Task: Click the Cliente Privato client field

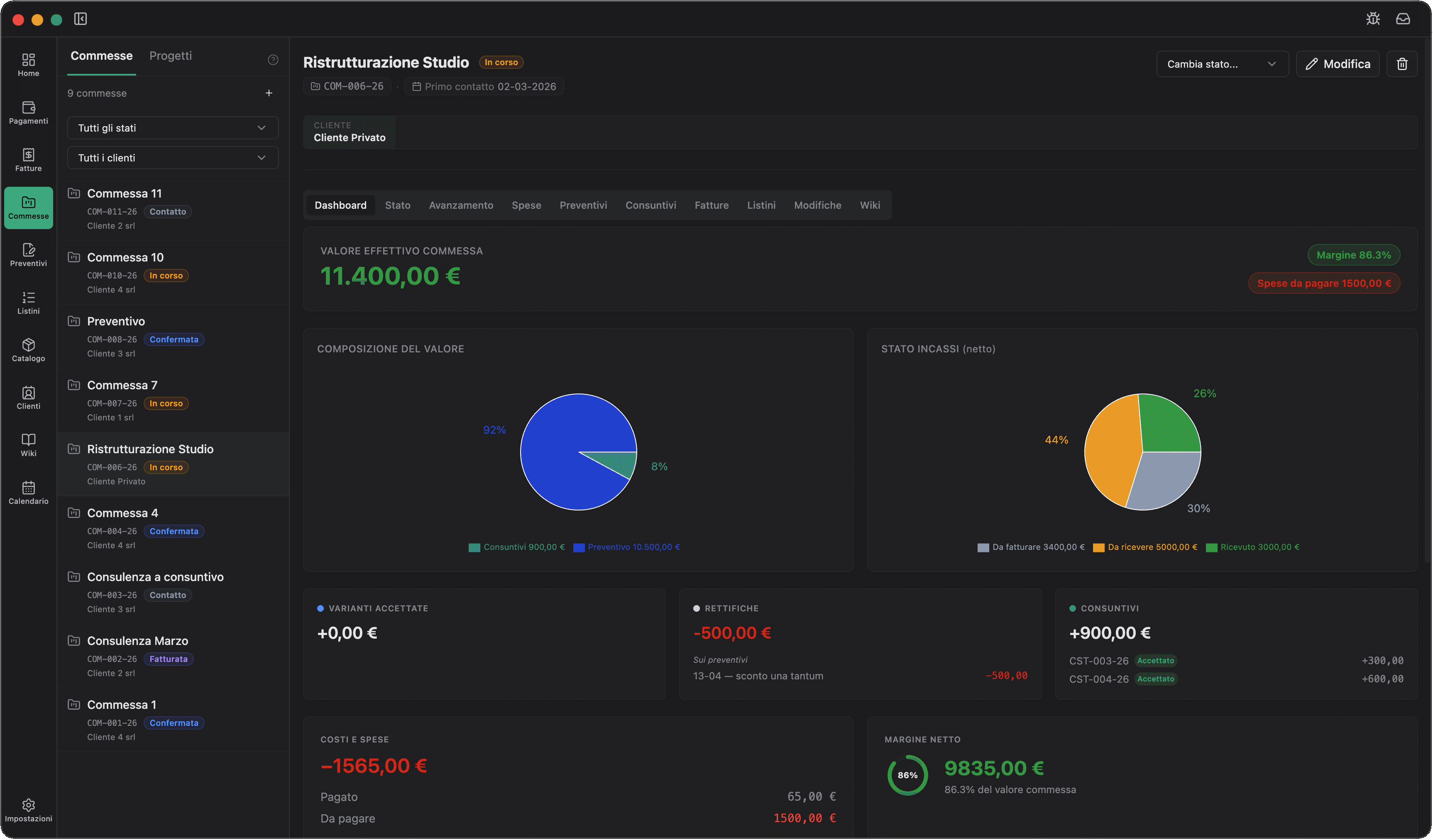Action: [350, 132]
